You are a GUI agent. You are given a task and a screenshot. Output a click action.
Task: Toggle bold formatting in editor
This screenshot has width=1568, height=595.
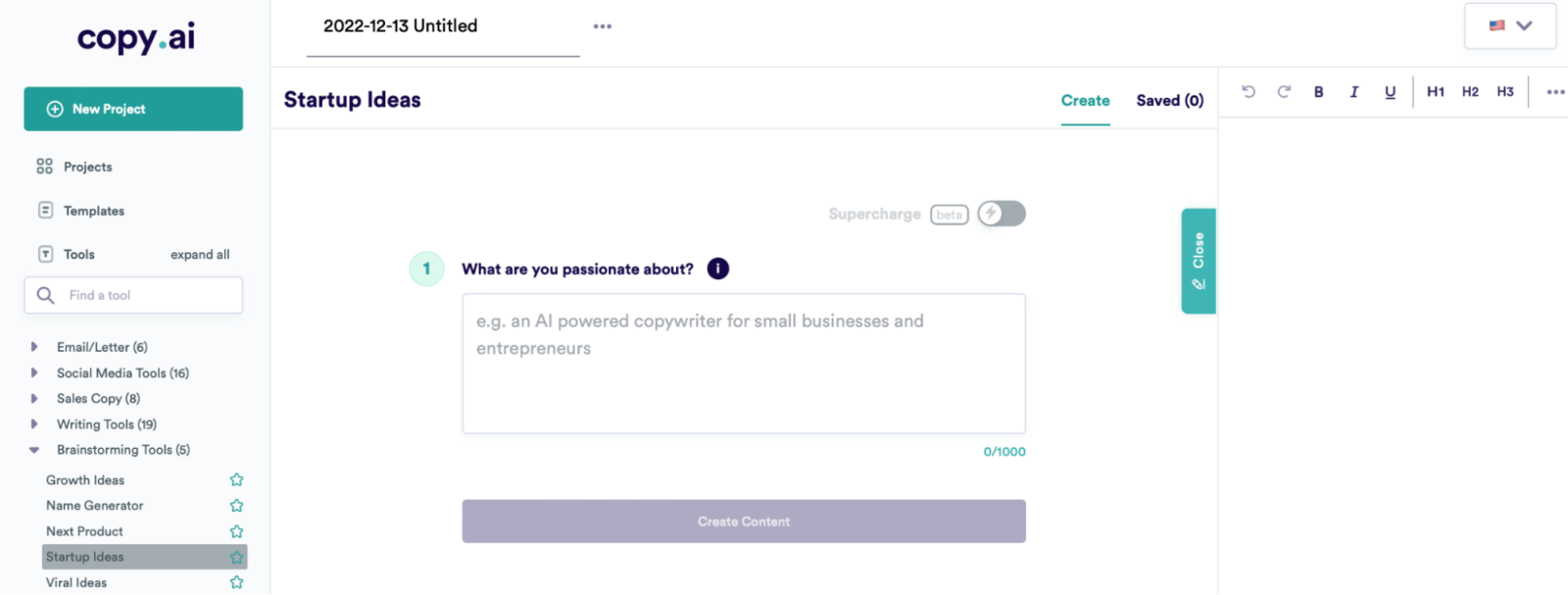(1319, 91)
